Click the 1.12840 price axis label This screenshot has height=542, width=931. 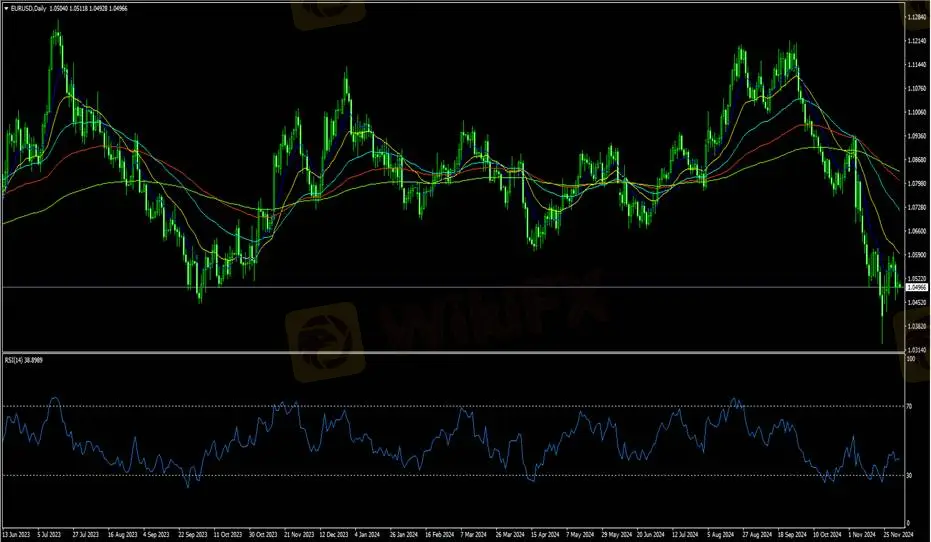916,18
